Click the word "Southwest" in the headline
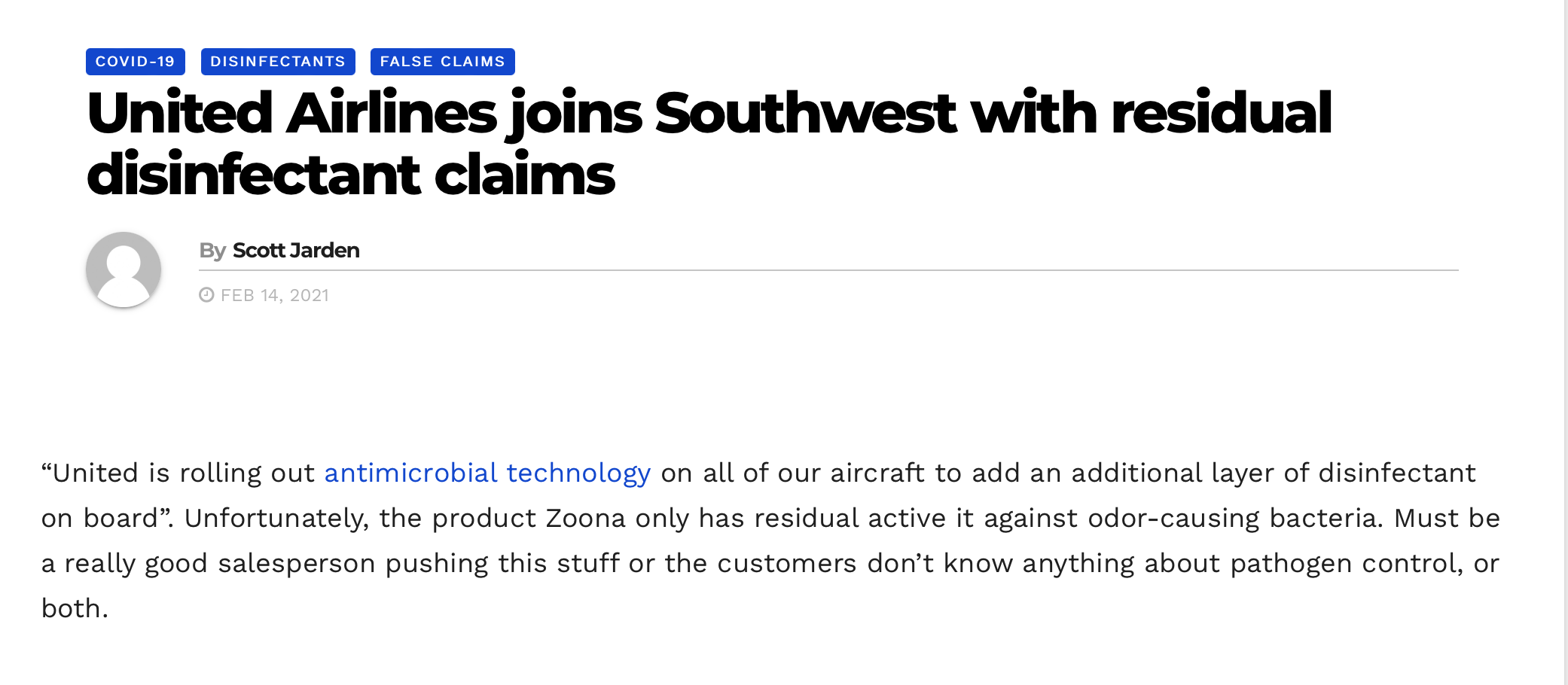Viewport: 1568px width, 685px height. (805, 113)
